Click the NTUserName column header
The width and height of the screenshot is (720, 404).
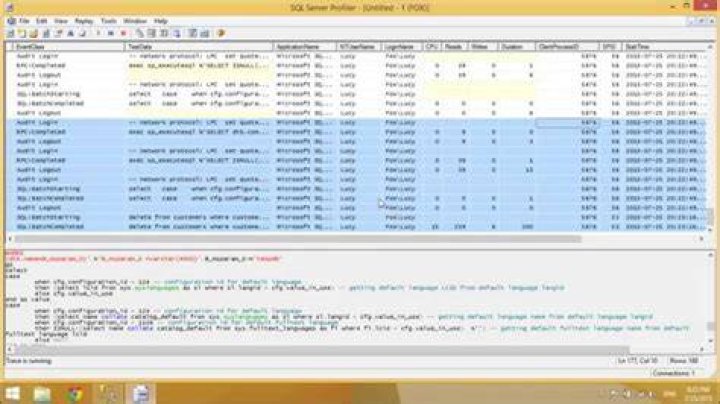point(358,47)
